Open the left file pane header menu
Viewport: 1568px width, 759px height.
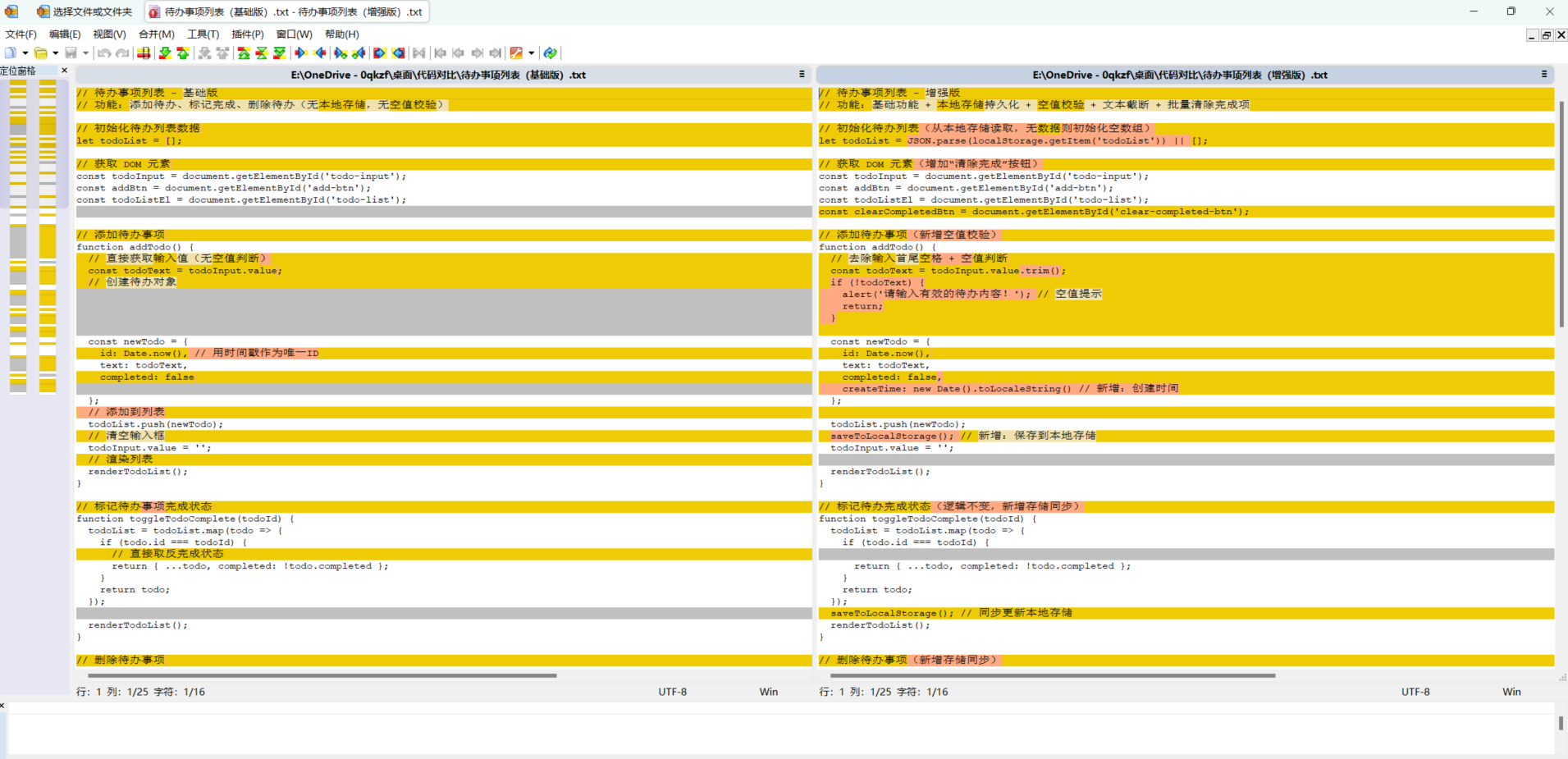[x=802, y=74]
